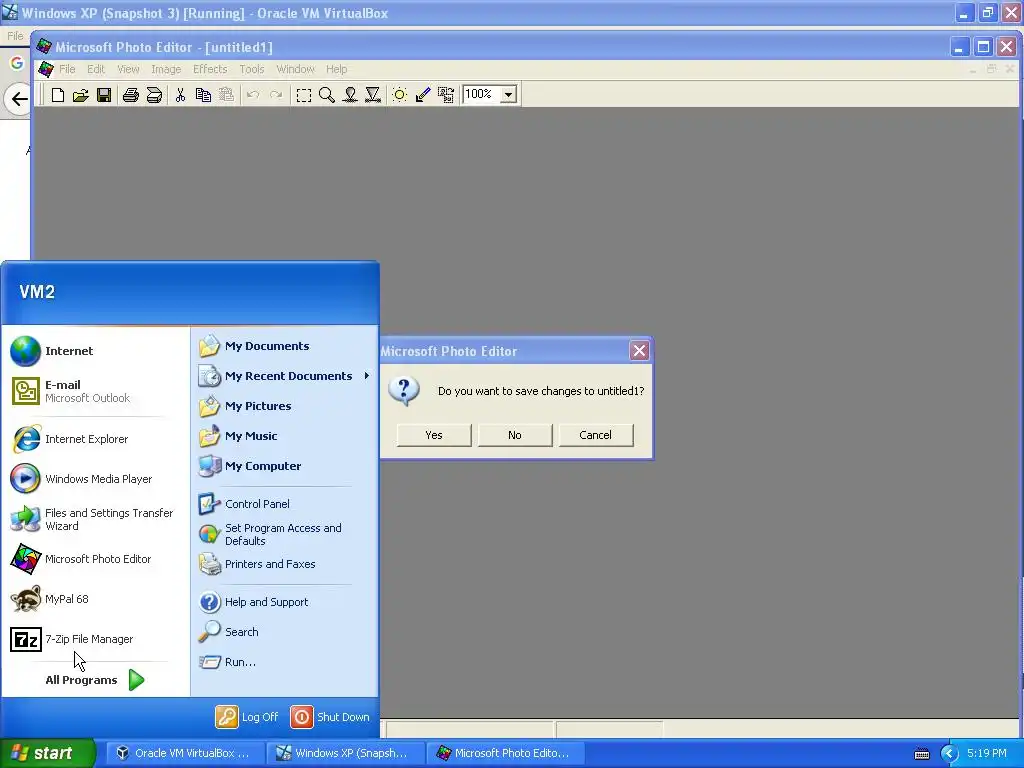Screen dimensions: 1024x768
Task: Click the Copy toolbar icon
Action: [x=203, y=95]
